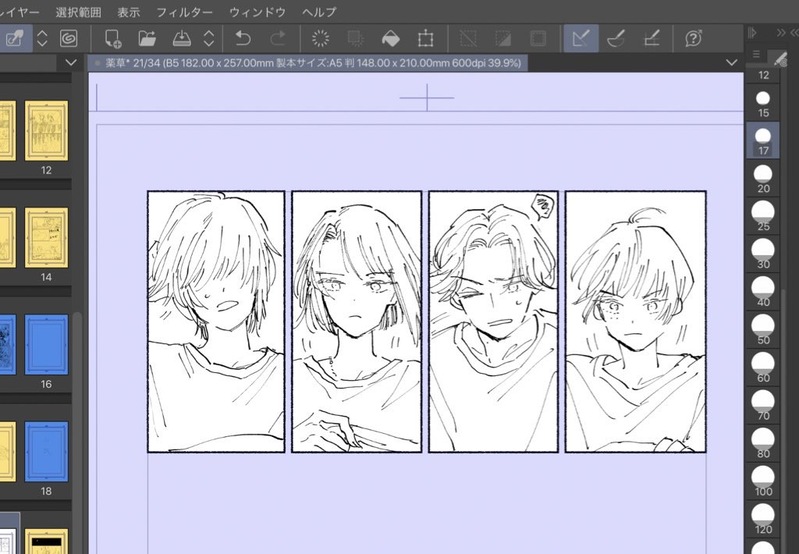This screenshot has height=554, width=799.
Task: Choose brush size 20
Action: pos(763,178)
